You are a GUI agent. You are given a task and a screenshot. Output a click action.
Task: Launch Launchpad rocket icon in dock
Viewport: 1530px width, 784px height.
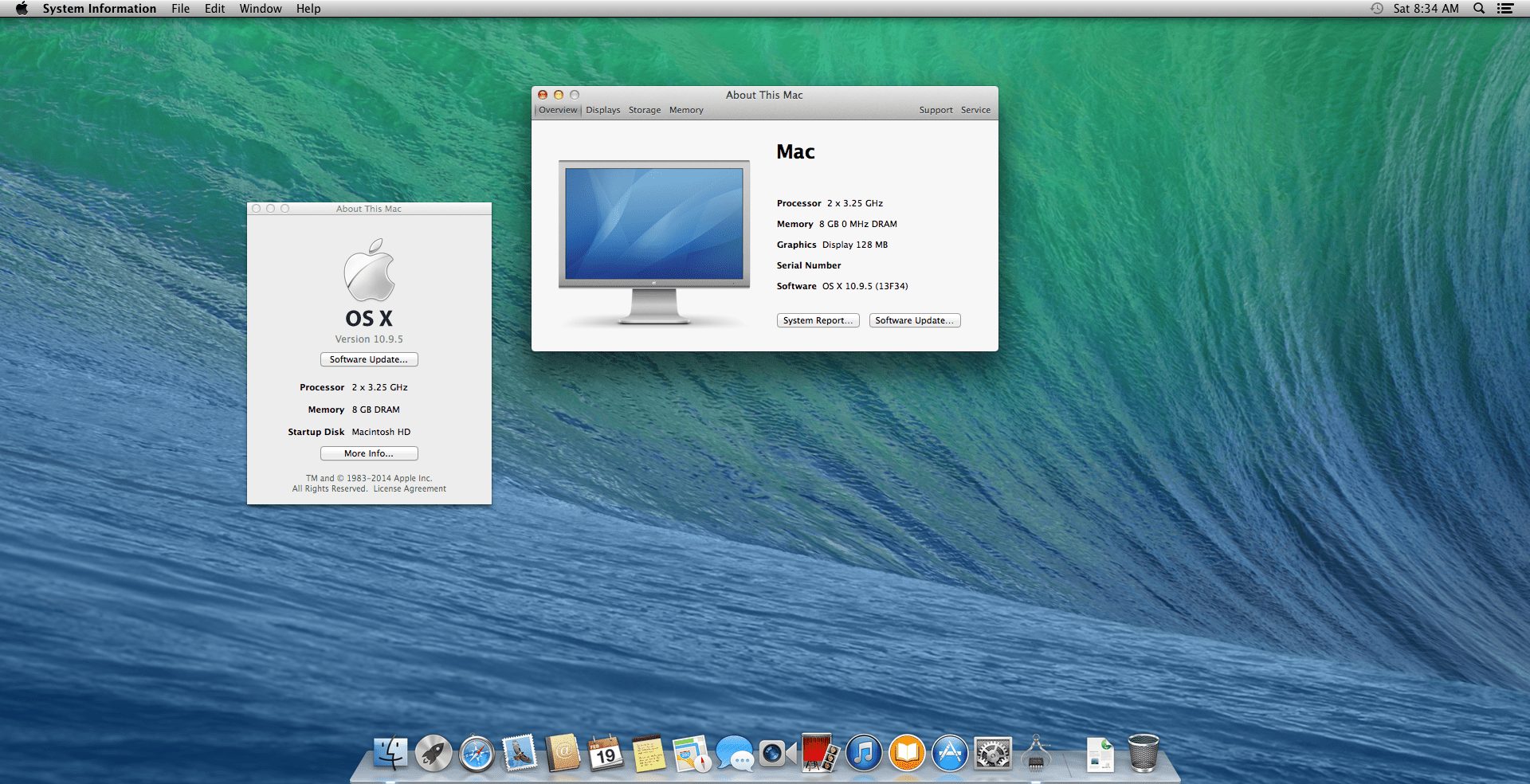[x=433, y=753]
